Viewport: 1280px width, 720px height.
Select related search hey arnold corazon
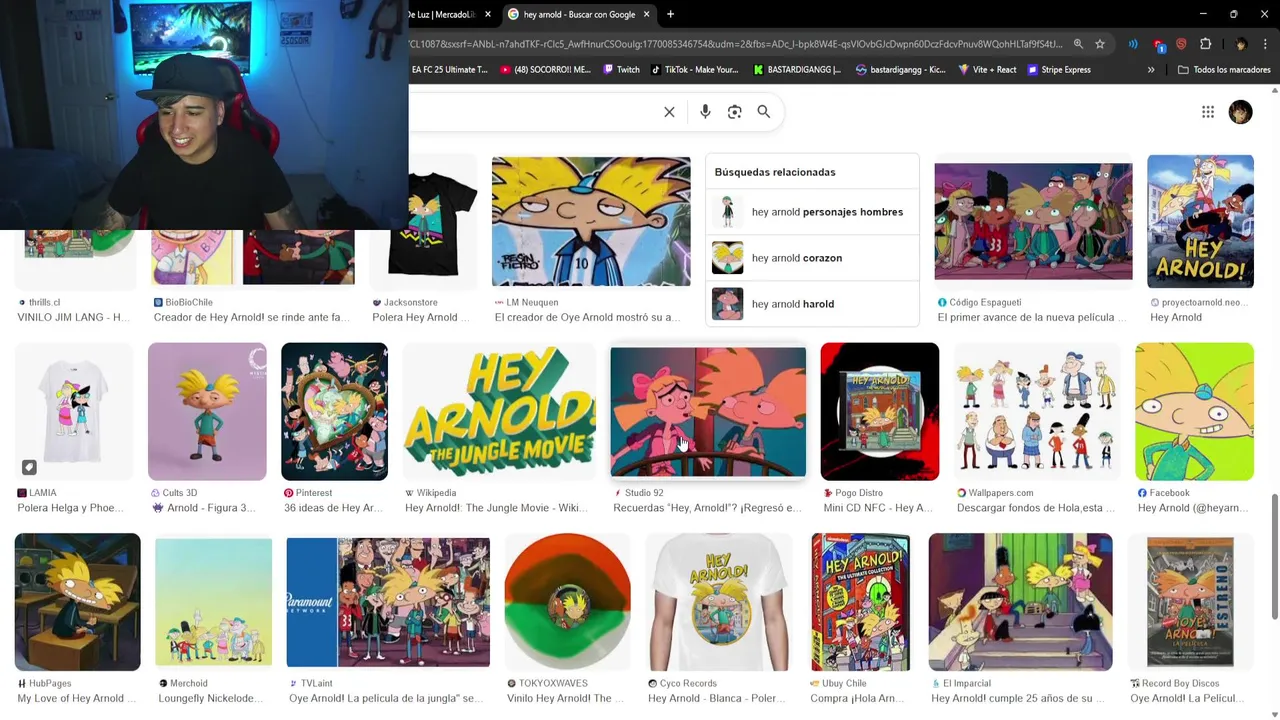[812, 258]
